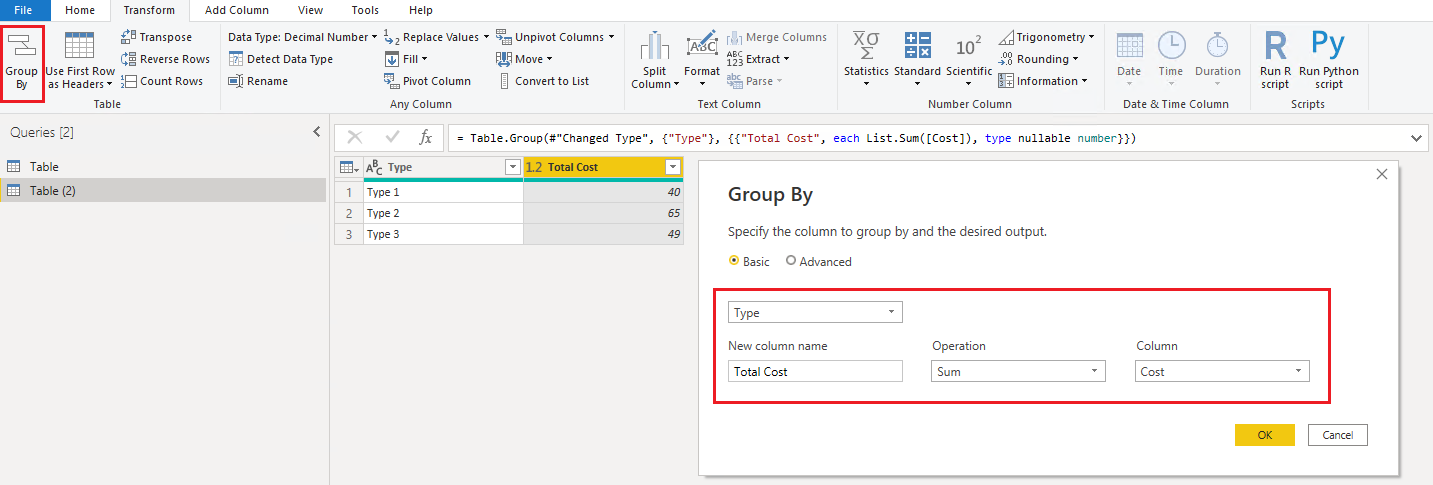Transpose the table
This screenshot has width=1433, height=485.
157,37
